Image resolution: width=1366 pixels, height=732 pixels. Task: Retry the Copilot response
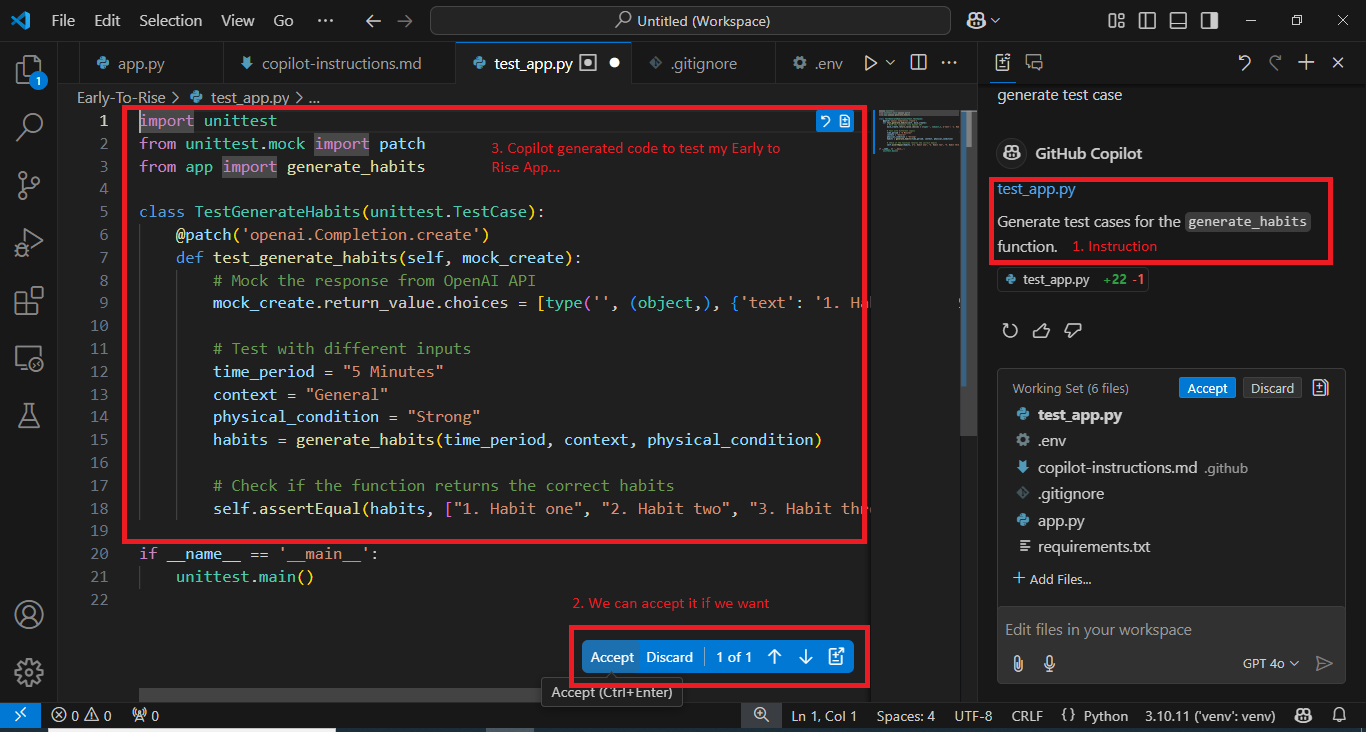pyautogui.click(x=1010, y=330)
